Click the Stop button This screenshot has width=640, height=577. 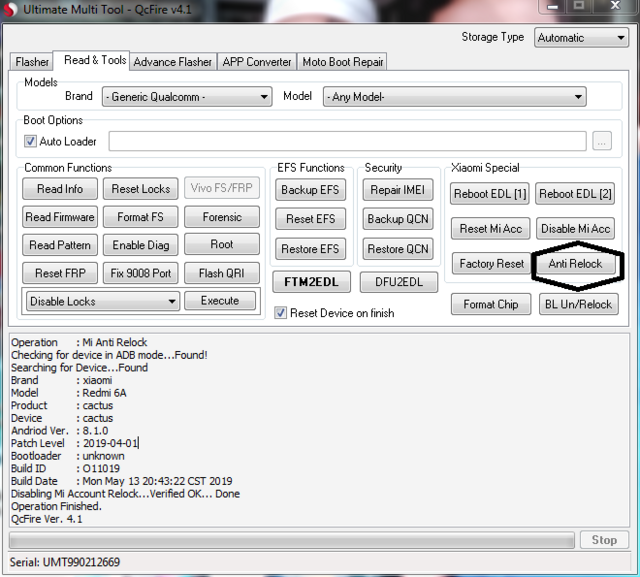click(604, 540)
